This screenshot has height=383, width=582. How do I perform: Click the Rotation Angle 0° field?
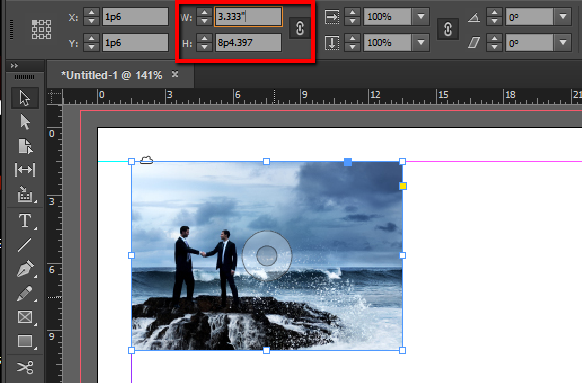(530, 17)
